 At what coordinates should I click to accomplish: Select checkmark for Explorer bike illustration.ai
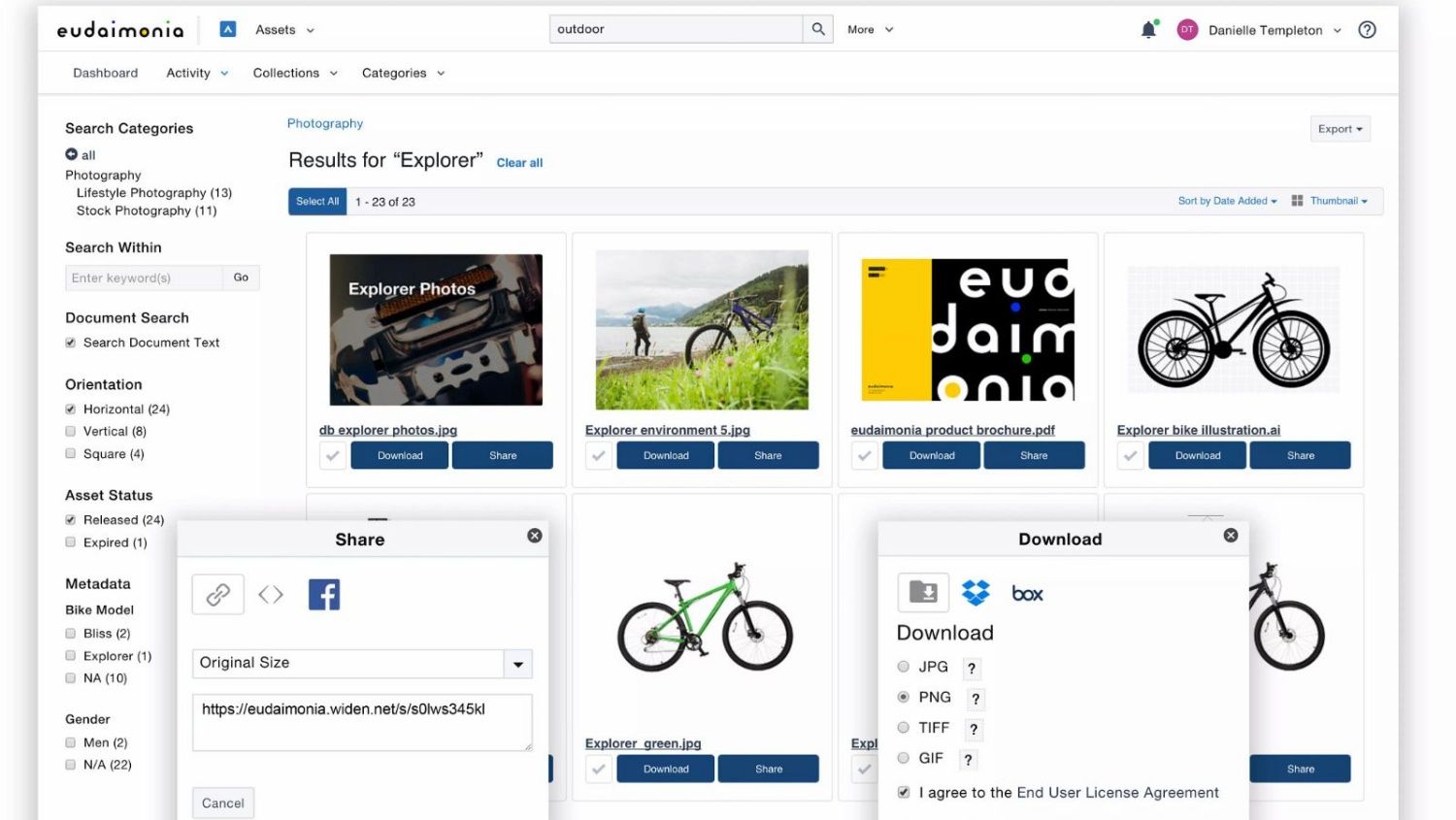(1130, 455)
